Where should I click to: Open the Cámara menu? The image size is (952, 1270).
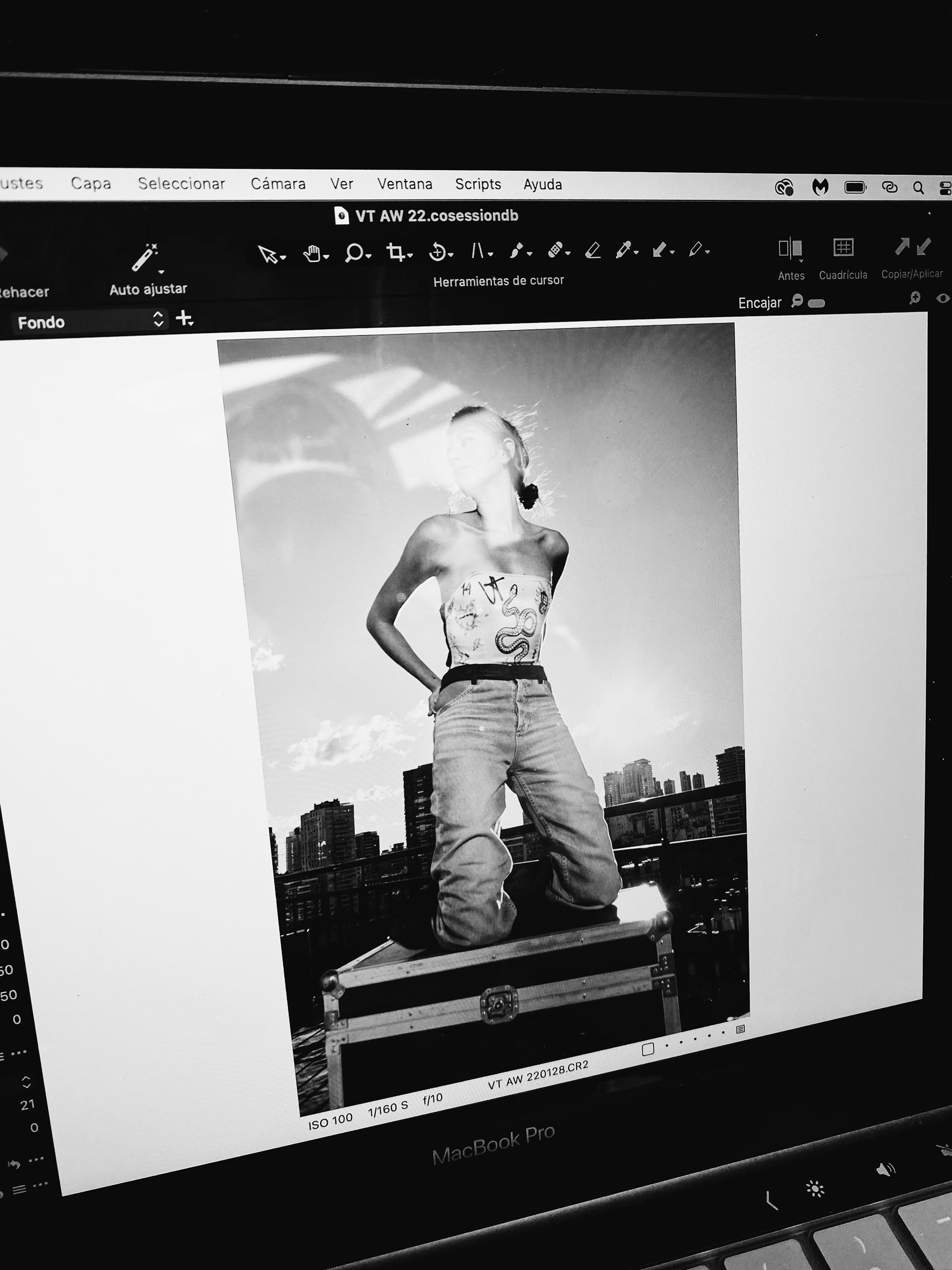tap(278, 184)
